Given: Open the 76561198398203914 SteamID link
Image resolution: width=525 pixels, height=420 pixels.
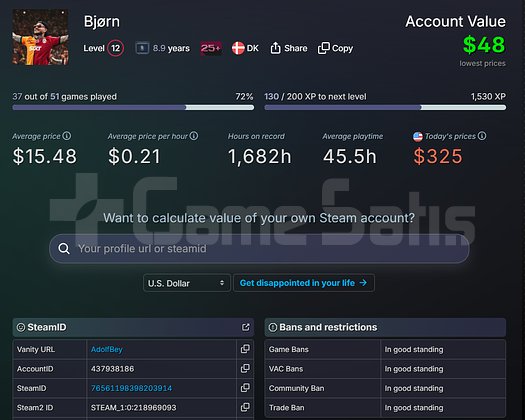Looking at the screenshot, I should point(131,388).
